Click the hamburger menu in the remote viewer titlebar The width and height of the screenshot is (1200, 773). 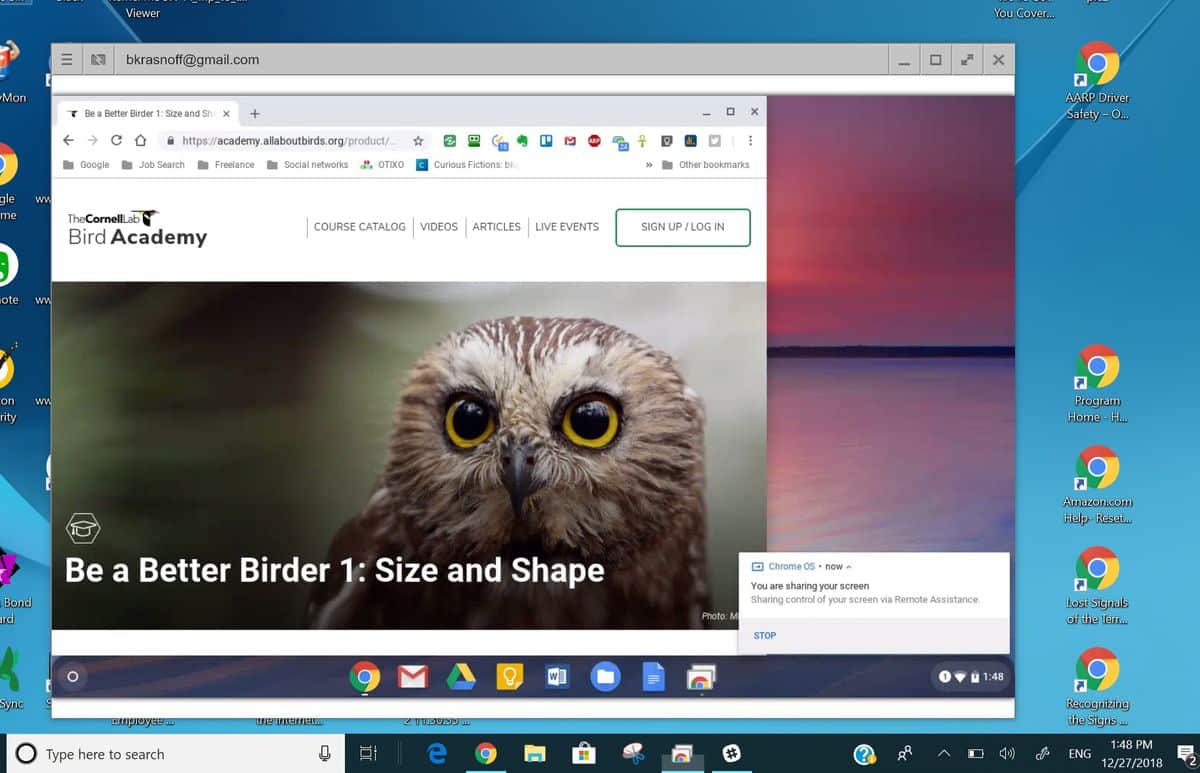(x=66, y=59)
